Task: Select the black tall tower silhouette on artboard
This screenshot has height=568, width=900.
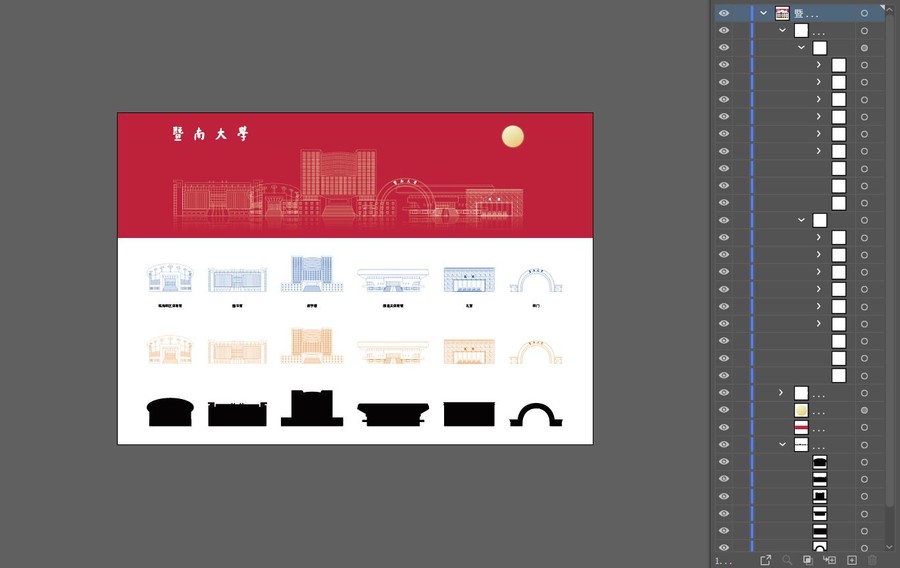Action: tap(312, 408)
